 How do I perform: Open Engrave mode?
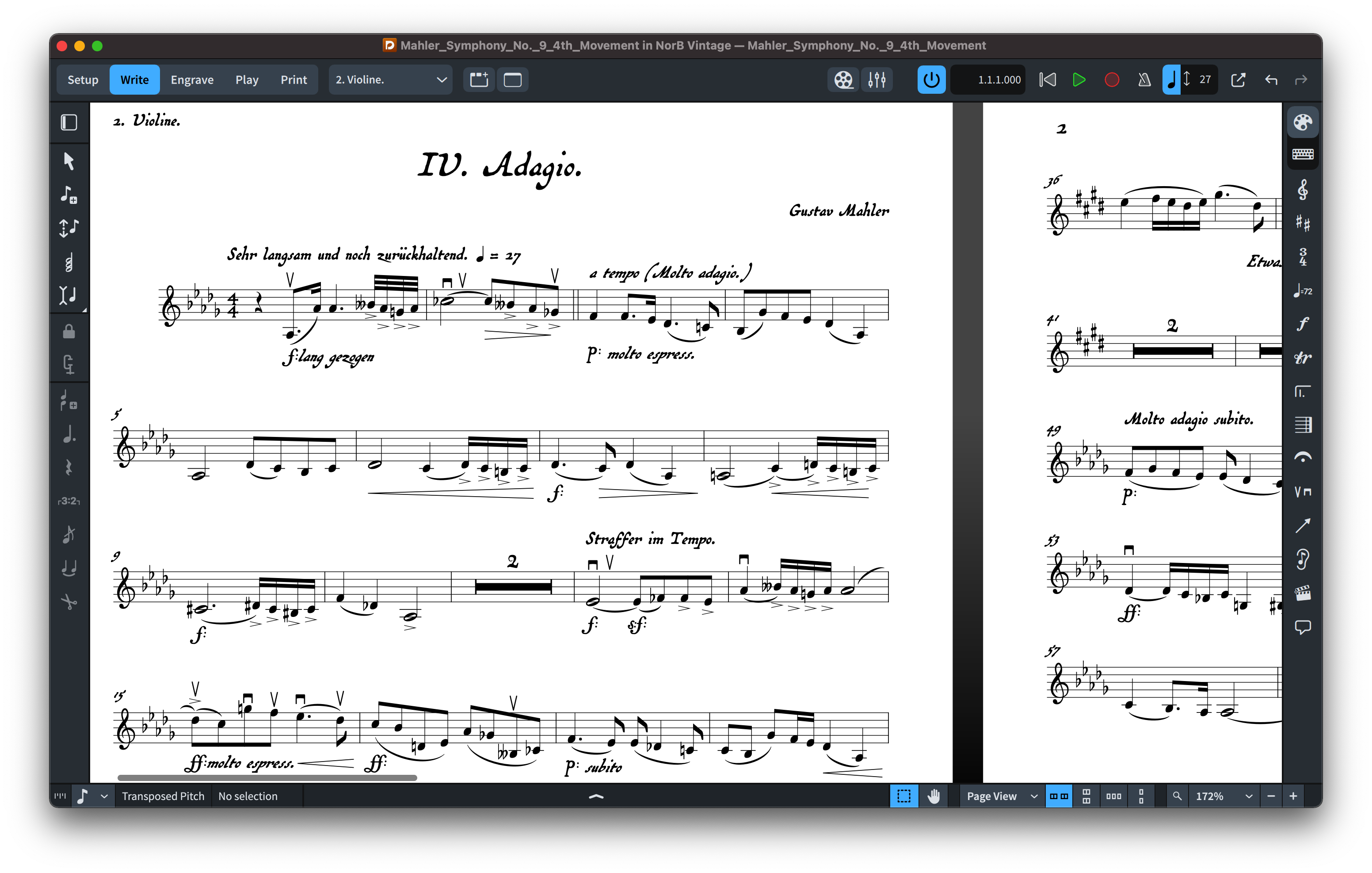[x=192, y=80]
